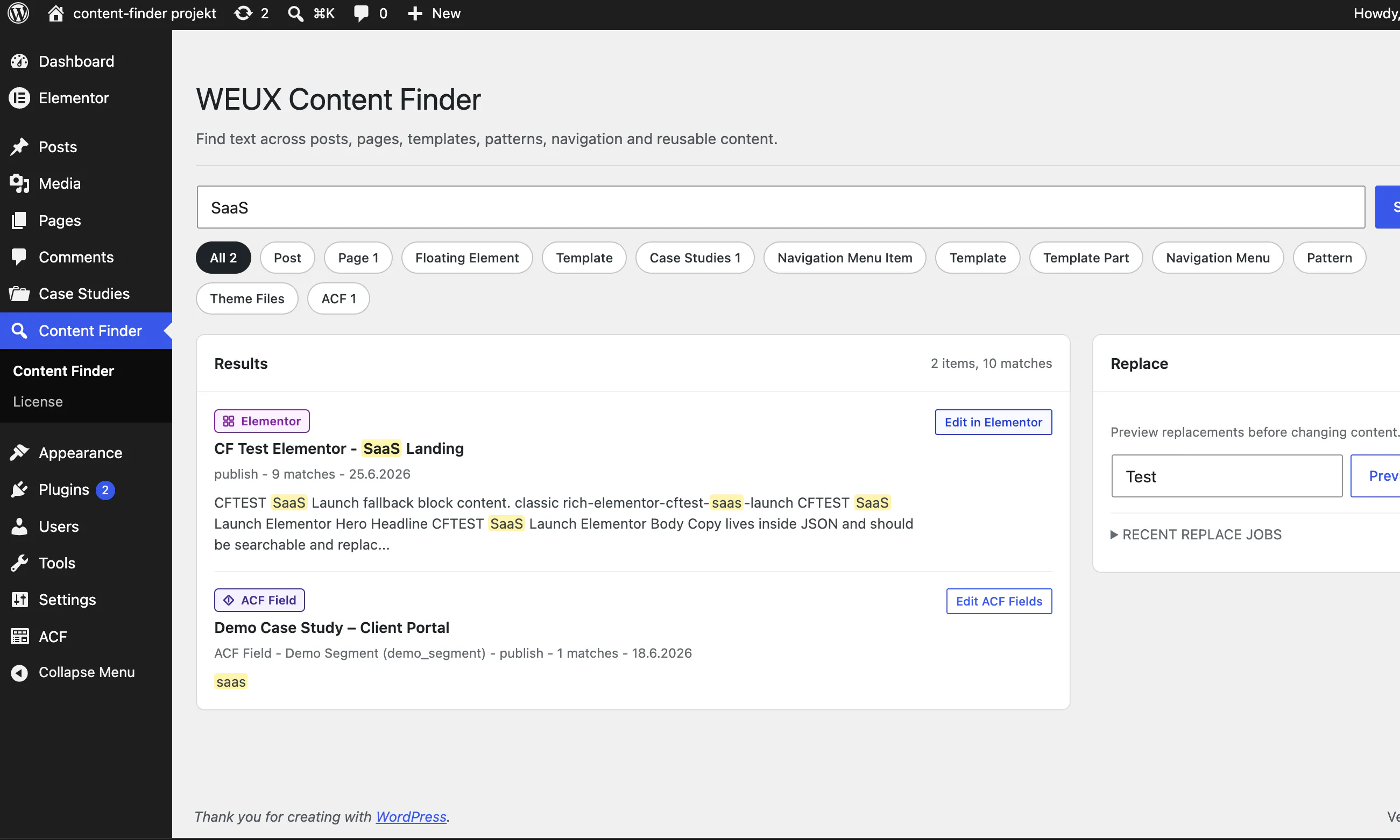Click the highlighted "saas" ACF match
This screenshot has height=840, width=1400.
point(230,682)
